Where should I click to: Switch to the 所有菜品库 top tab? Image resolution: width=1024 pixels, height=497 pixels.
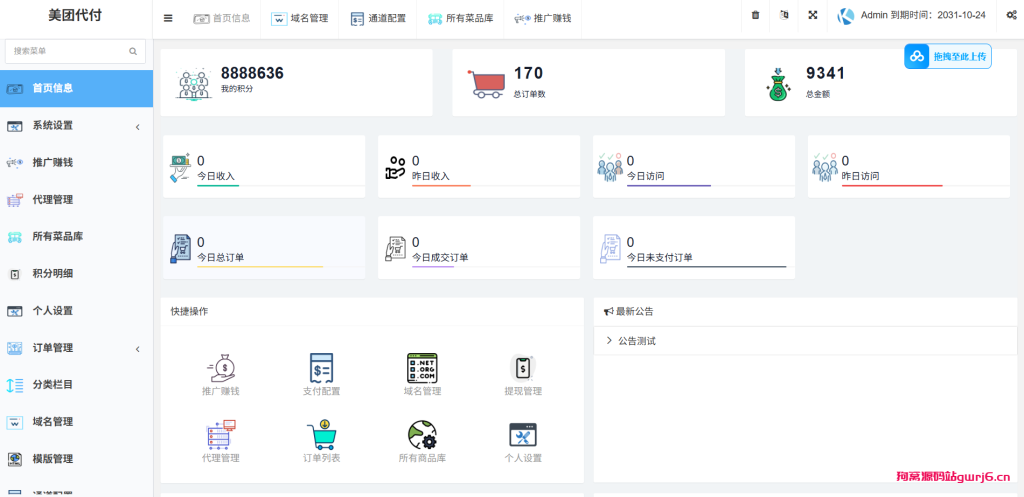coord(460,18)
